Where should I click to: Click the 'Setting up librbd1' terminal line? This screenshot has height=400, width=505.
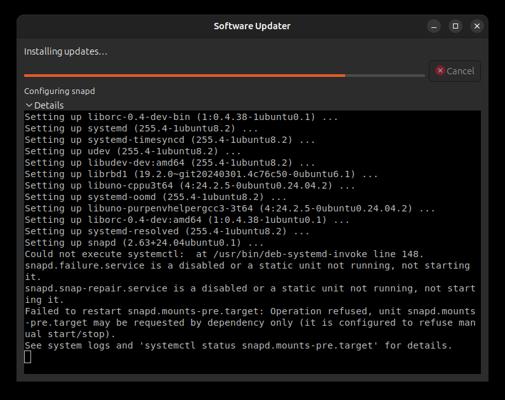201,174
